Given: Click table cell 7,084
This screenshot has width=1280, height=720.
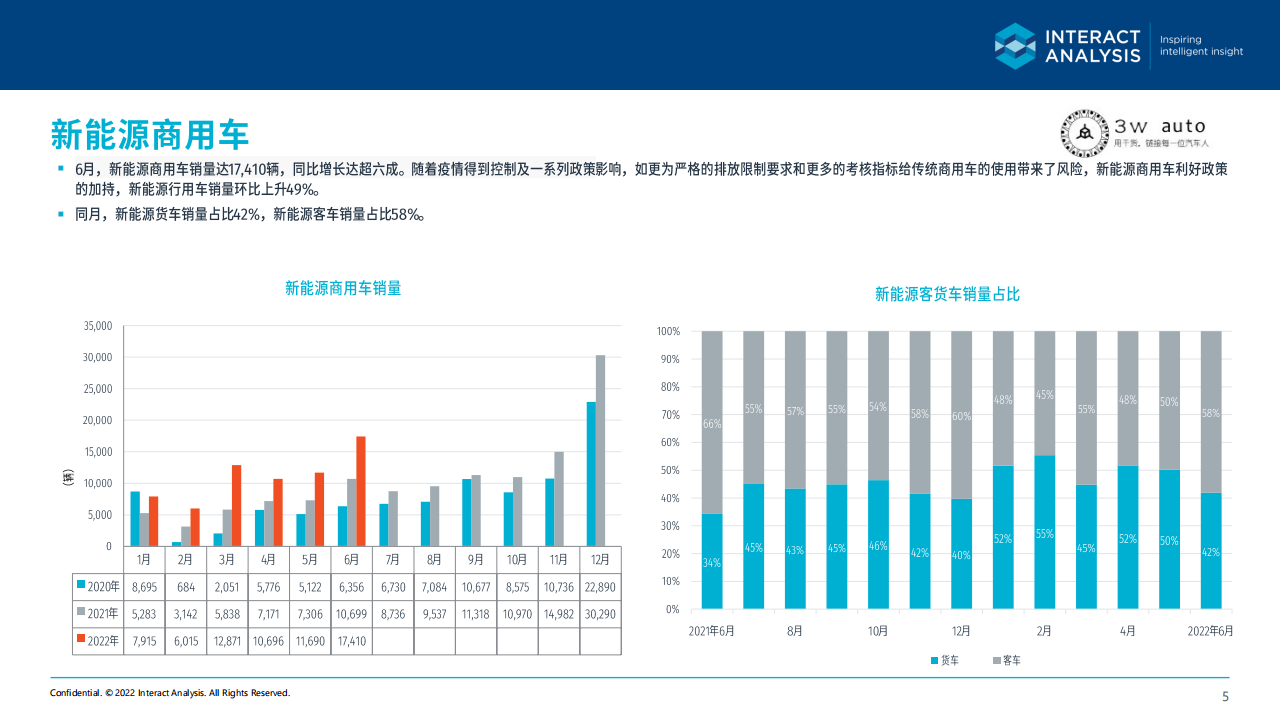Looking at the screenshot, I should pos(434,586).
